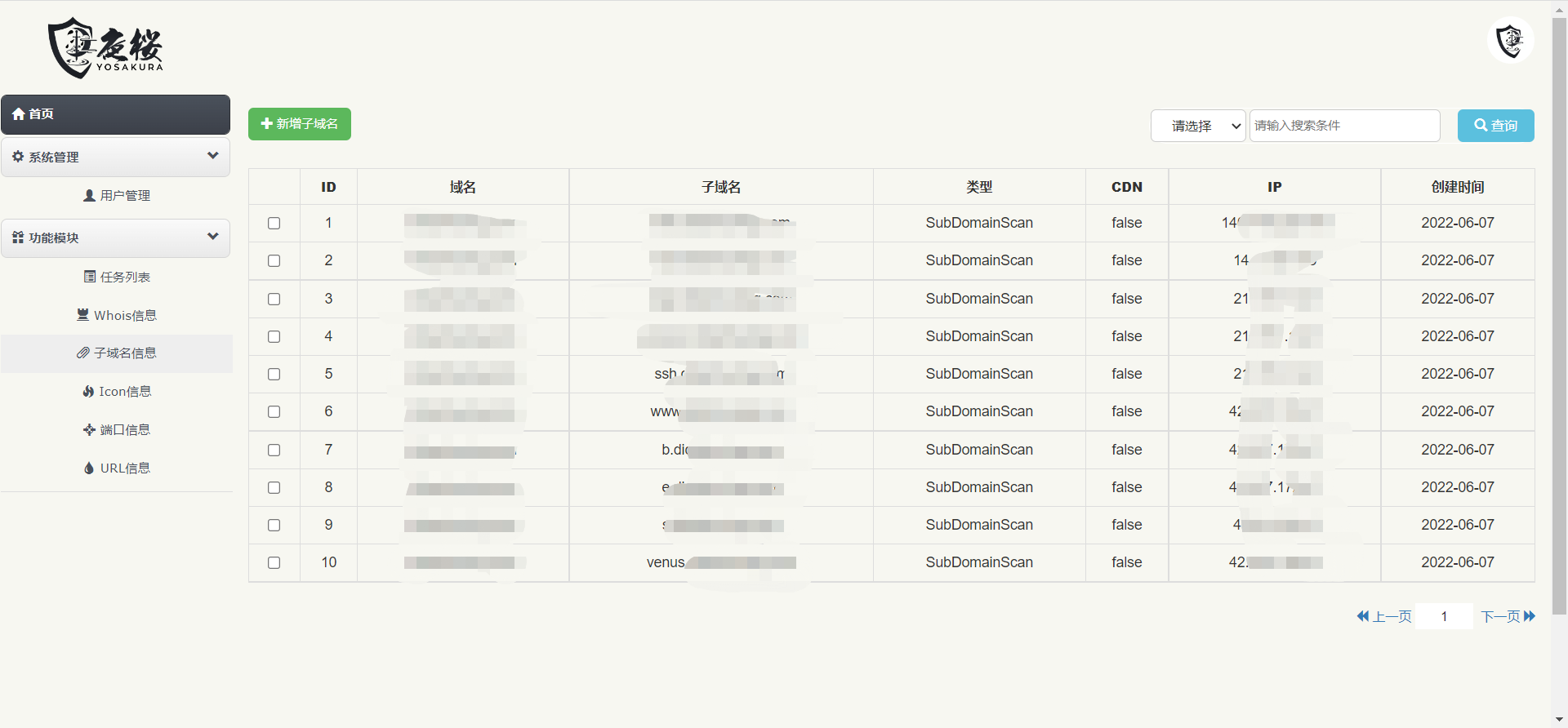The image size is (1568, 728).
Task: Click the Yosakura logo at top left
Action: [105, 47]
